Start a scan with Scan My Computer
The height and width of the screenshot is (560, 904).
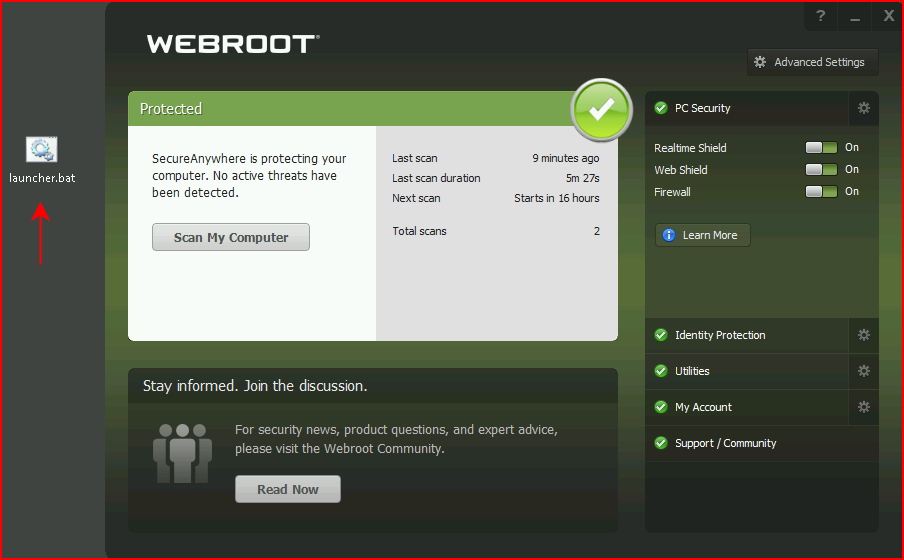[x=231, y=237]
